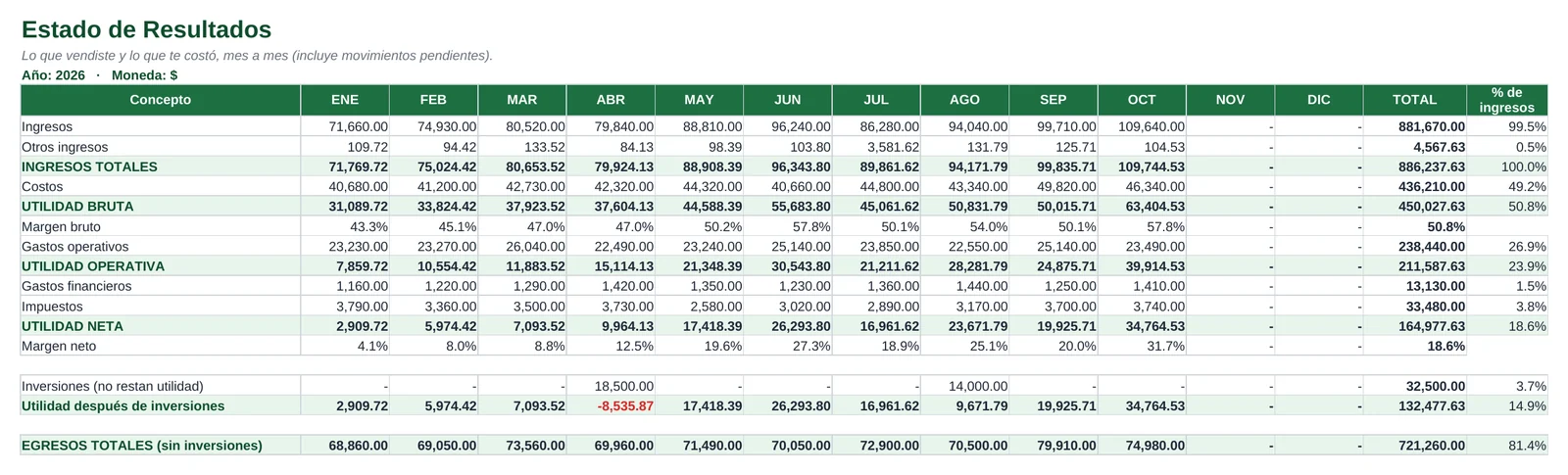
Task: Select the MAR column header
Action: tap(522, 100)
